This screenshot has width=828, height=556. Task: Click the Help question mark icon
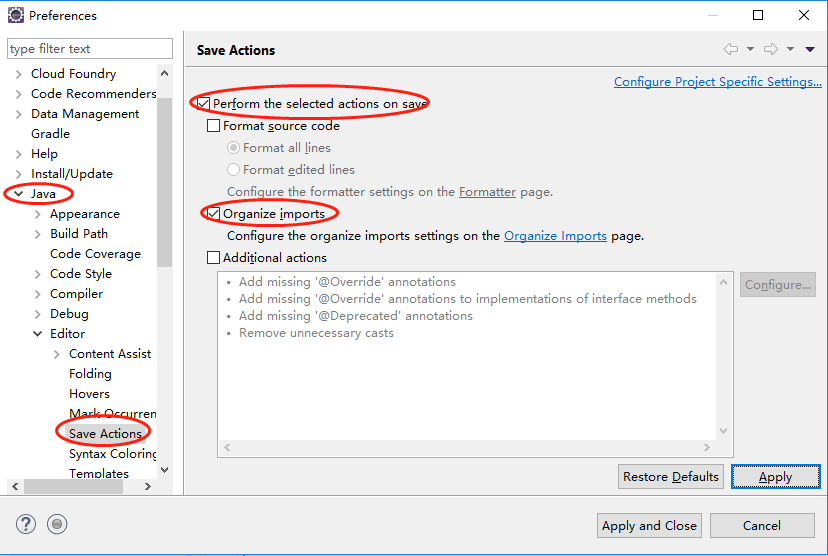click(x=26, y=524)
